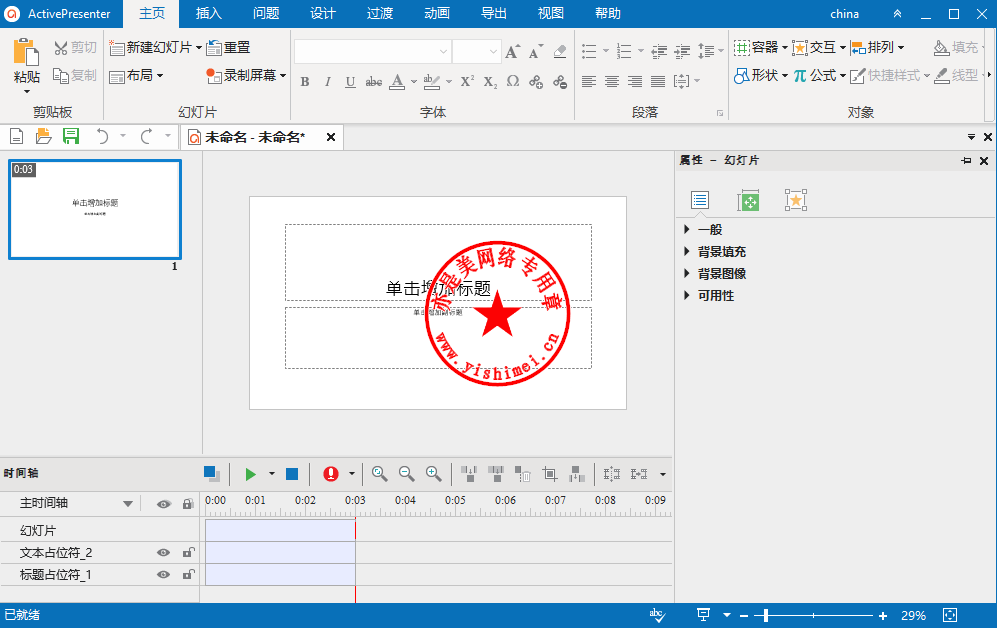Image resolution: width=997 pixels, height=628 pixels.
Task: Insert a symbol with the Omega icon
Action: pos(513,81)
